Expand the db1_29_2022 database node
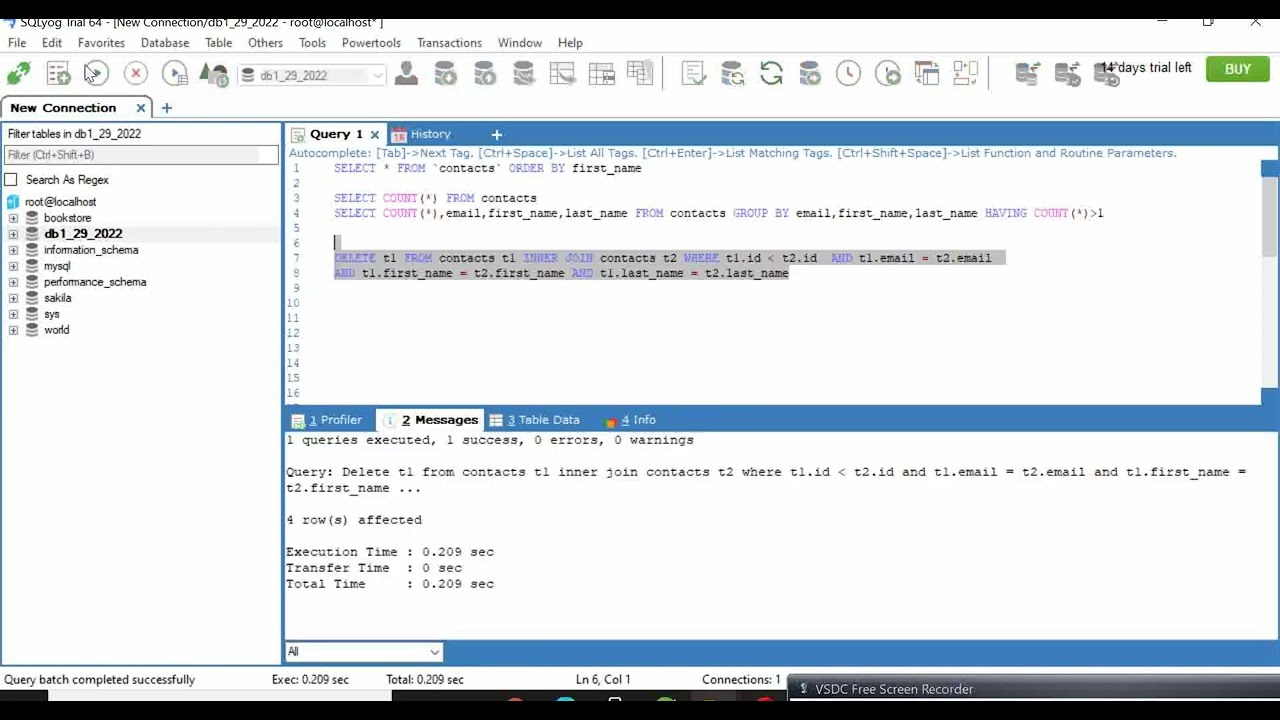 13,234
